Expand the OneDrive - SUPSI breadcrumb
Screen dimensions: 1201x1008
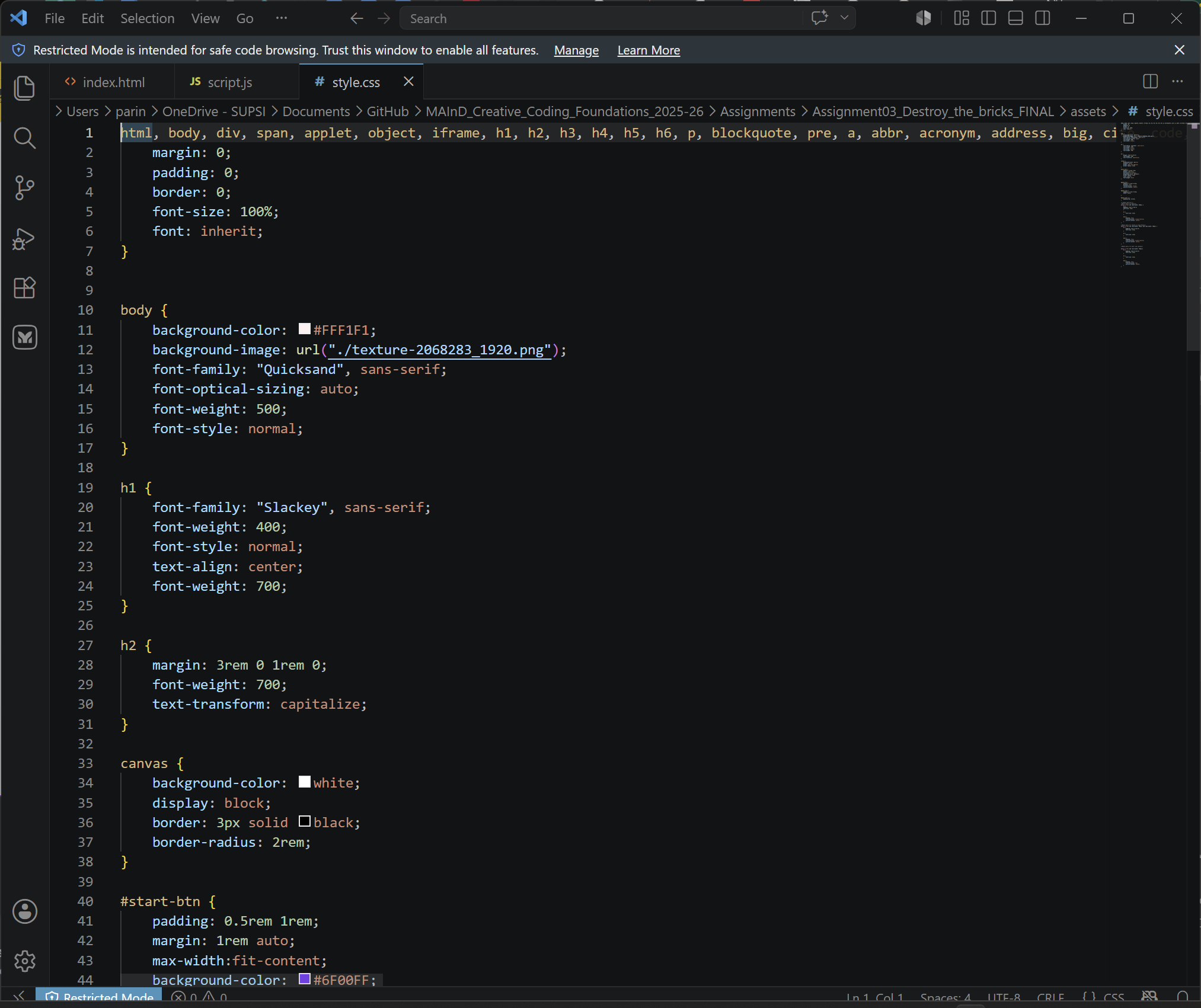click(x=214, y=111)
